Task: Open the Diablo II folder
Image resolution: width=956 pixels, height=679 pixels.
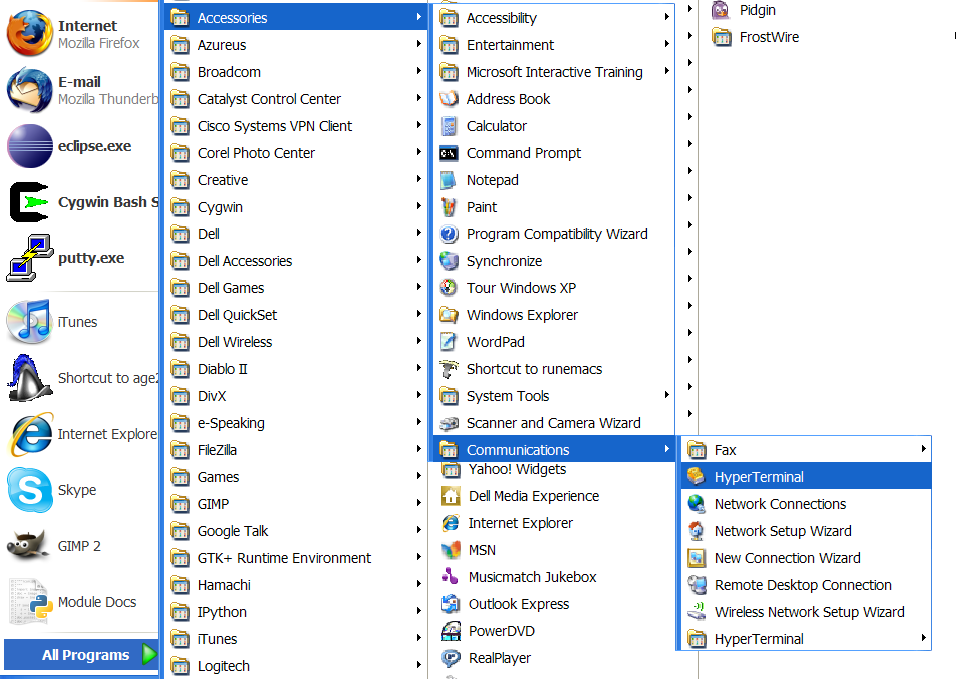Action: (x=296, y=369)
